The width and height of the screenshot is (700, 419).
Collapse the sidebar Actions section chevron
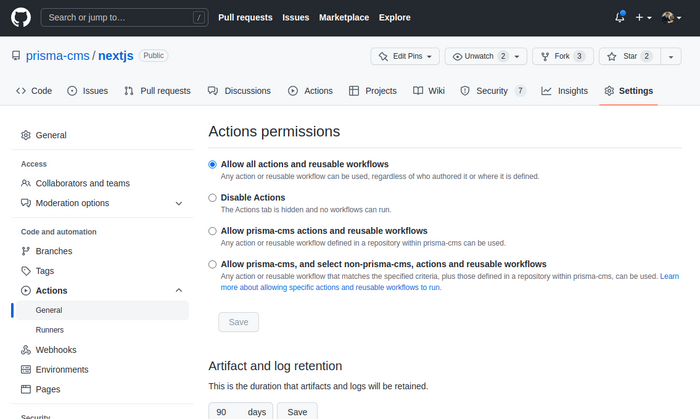coord(179,290)
